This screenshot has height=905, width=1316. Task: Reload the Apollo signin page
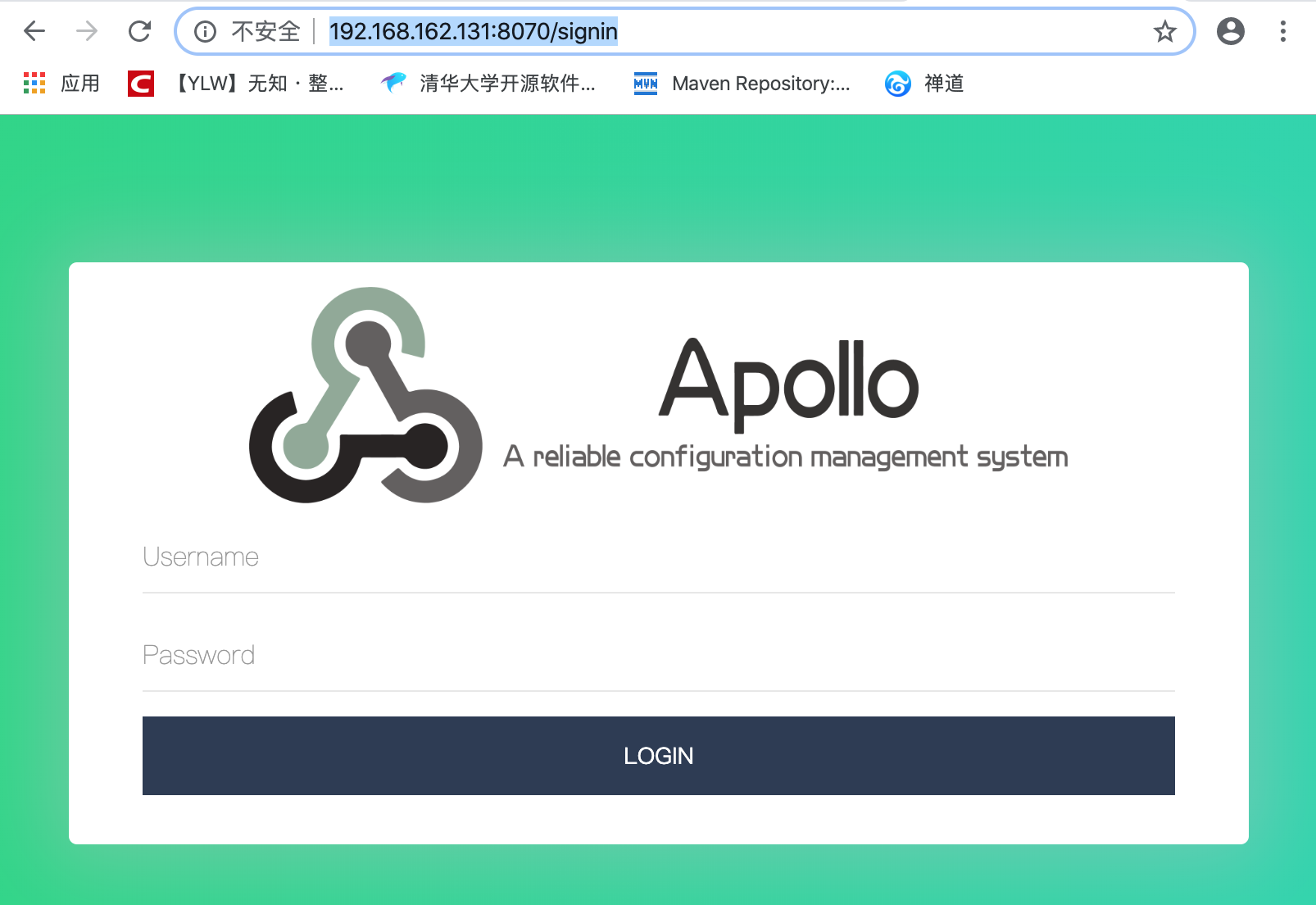(x=140, y=31)
